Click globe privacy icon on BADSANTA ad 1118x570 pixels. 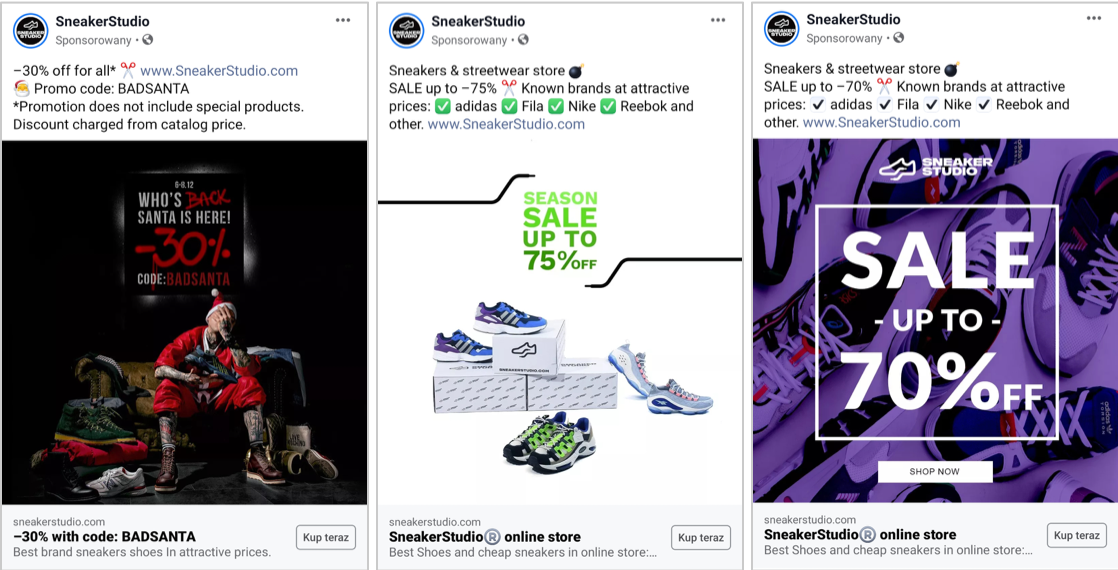click(148, 40)
